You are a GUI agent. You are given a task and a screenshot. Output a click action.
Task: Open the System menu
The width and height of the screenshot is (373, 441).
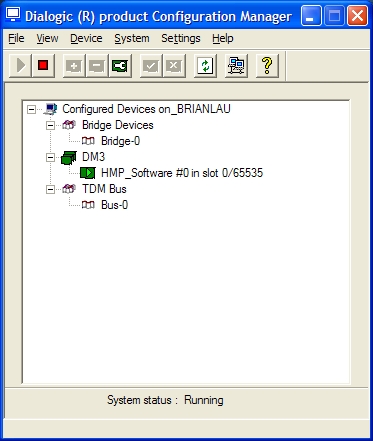[132, 38]
